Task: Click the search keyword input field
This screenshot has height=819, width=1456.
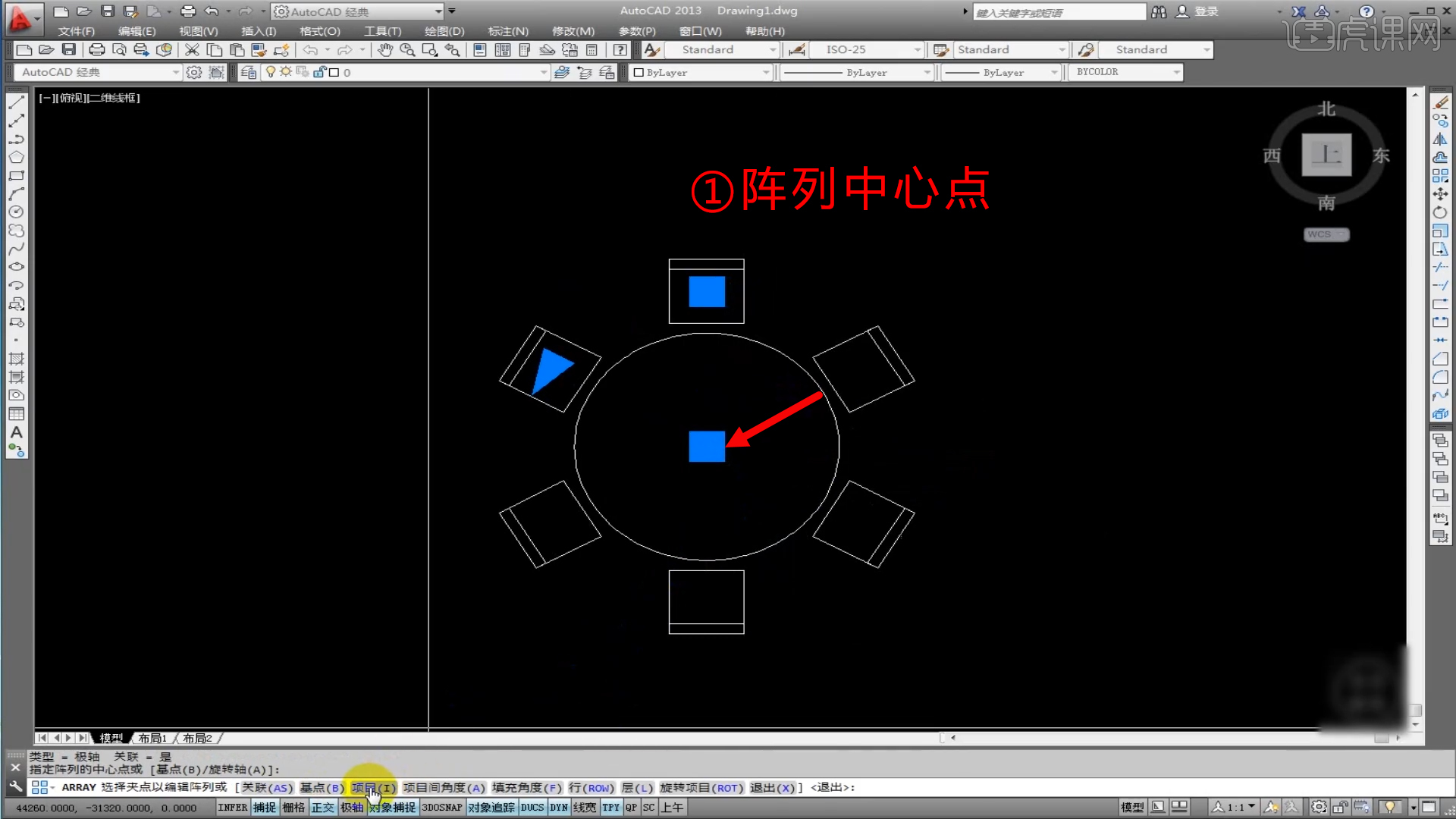Action: point(1059,12)
